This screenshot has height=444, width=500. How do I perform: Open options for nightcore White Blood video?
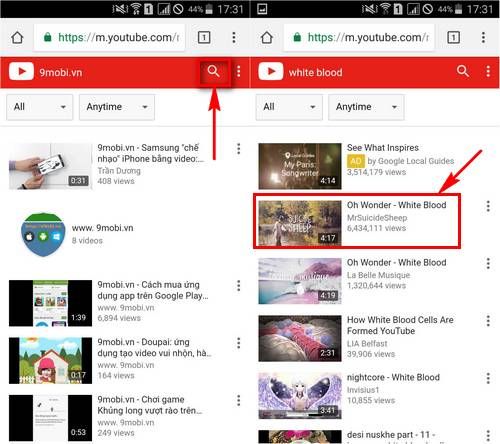[x=488, y=378]
